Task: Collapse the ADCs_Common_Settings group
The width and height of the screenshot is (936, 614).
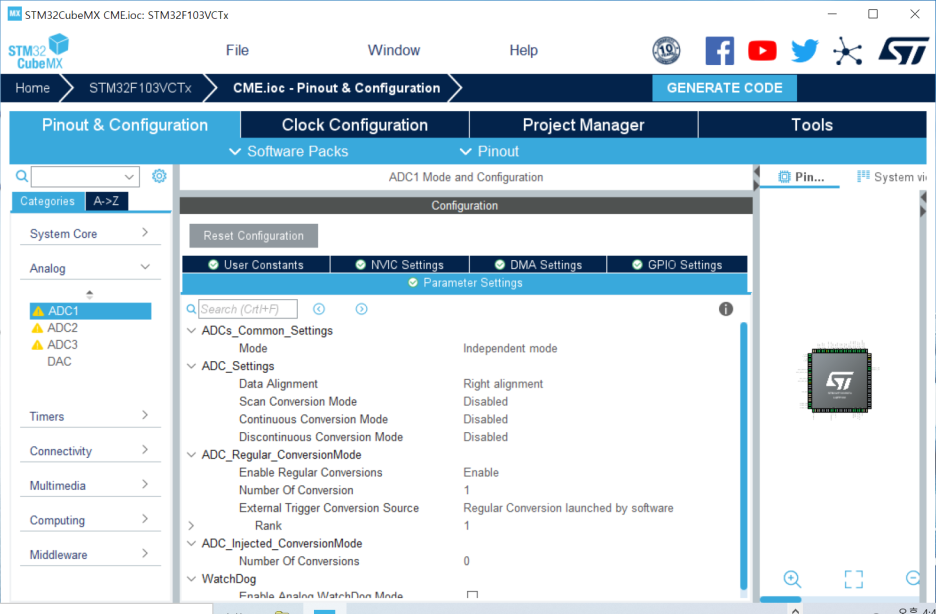Action: (x=191, y=331)
